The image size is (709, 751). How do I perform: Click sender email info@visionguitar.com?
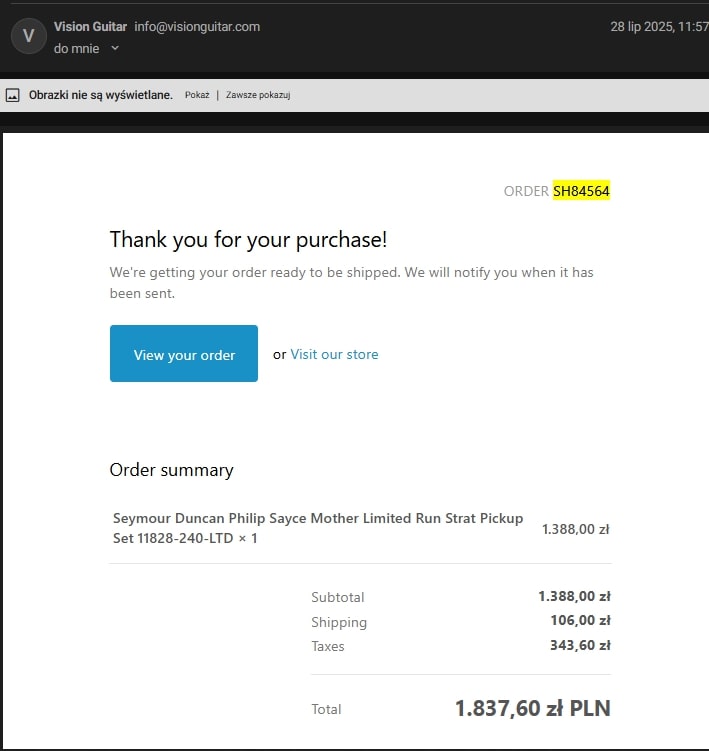click(x=197, y=26)
